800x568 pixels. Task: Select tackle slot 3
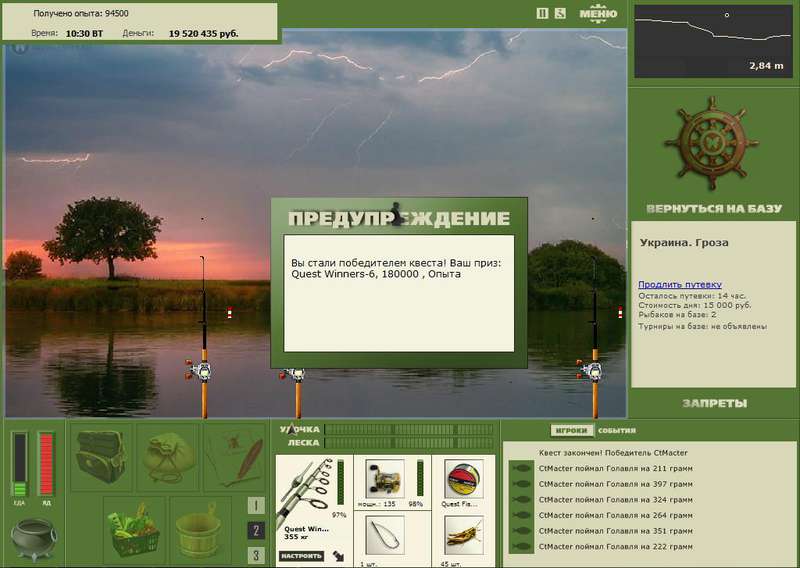pos(256,555)
